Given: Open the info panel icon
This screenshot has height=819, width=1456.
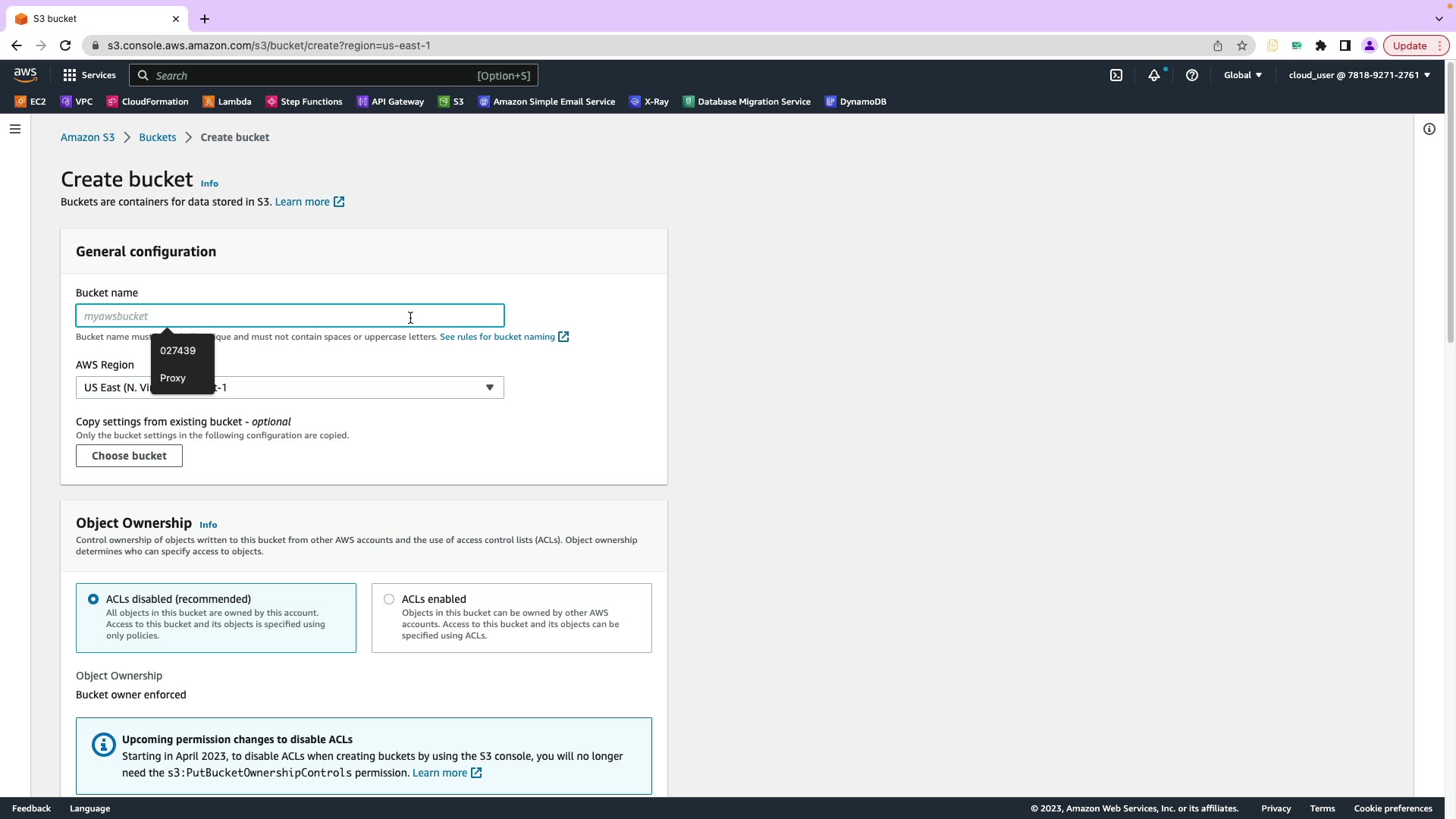Looking at the screenshot, I should tap(1429, 129).
